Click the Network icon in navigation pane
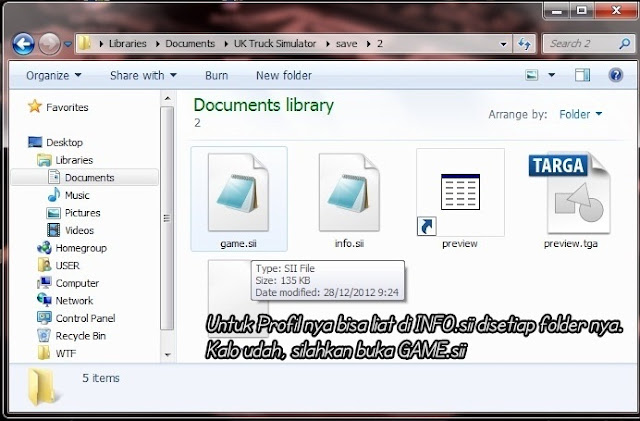Screen dimensions: 640x421 click(44, 301)
